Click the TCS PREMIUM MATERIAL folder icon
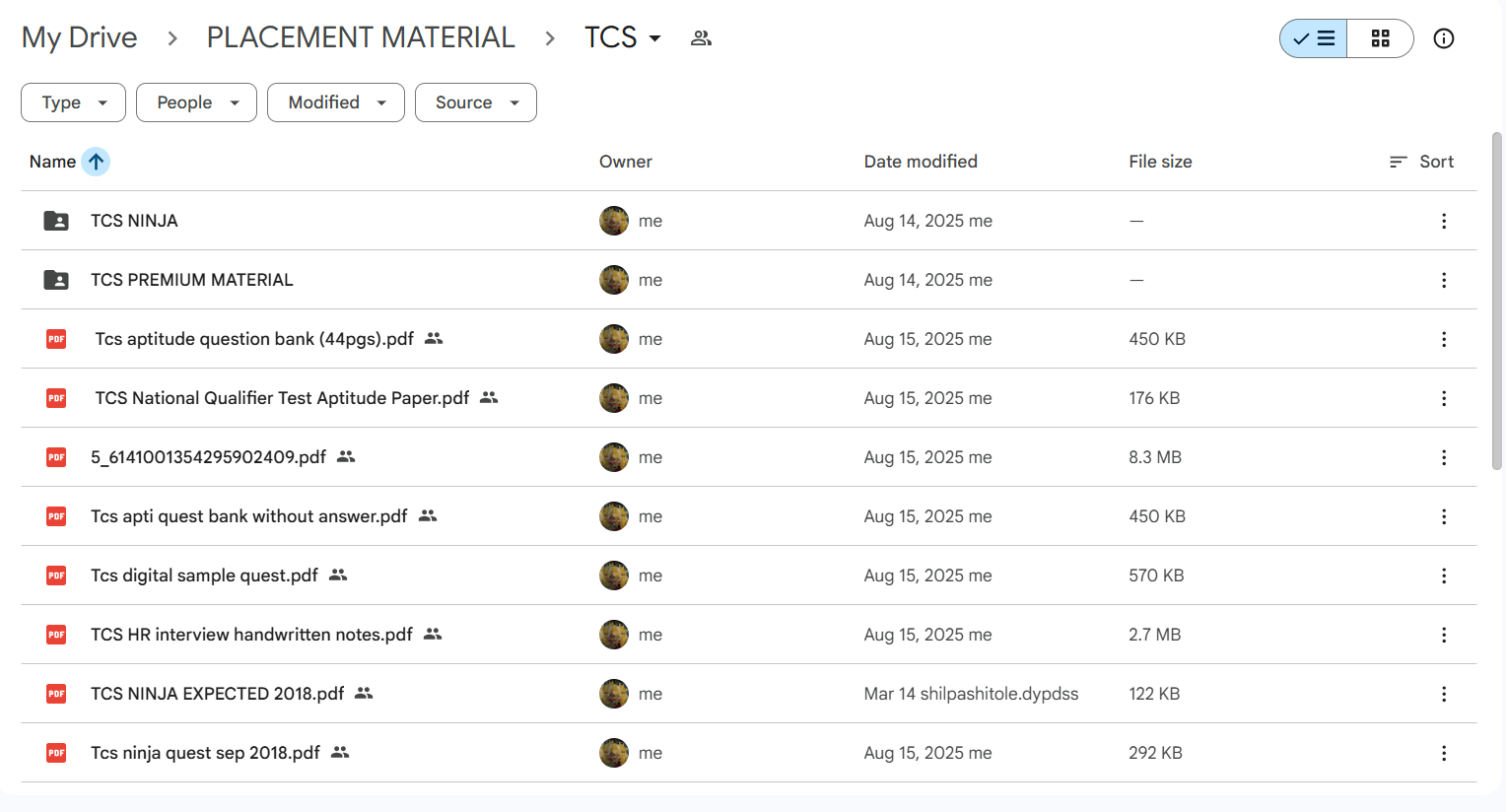The width and height of the screenshot is (1506, 812). click(56, 280)
